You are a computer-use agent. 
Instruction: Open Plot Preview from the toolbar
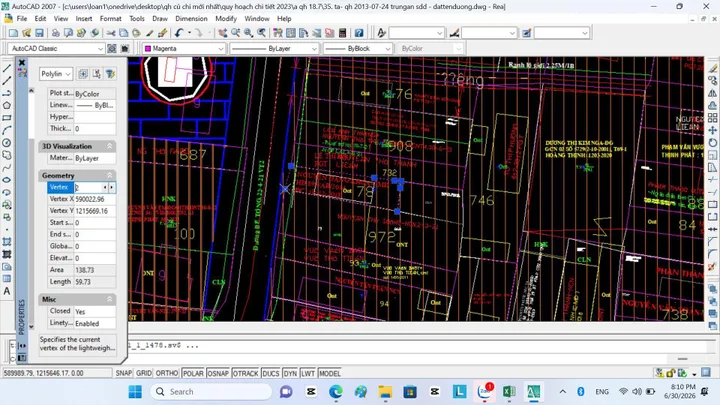[x=68, y=33]
